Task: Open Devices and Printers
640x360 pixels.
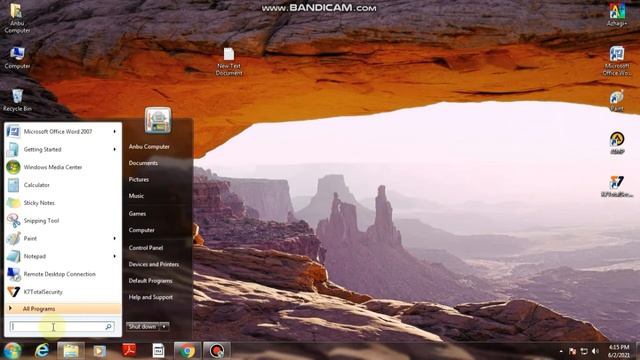Action: point(153,264)
